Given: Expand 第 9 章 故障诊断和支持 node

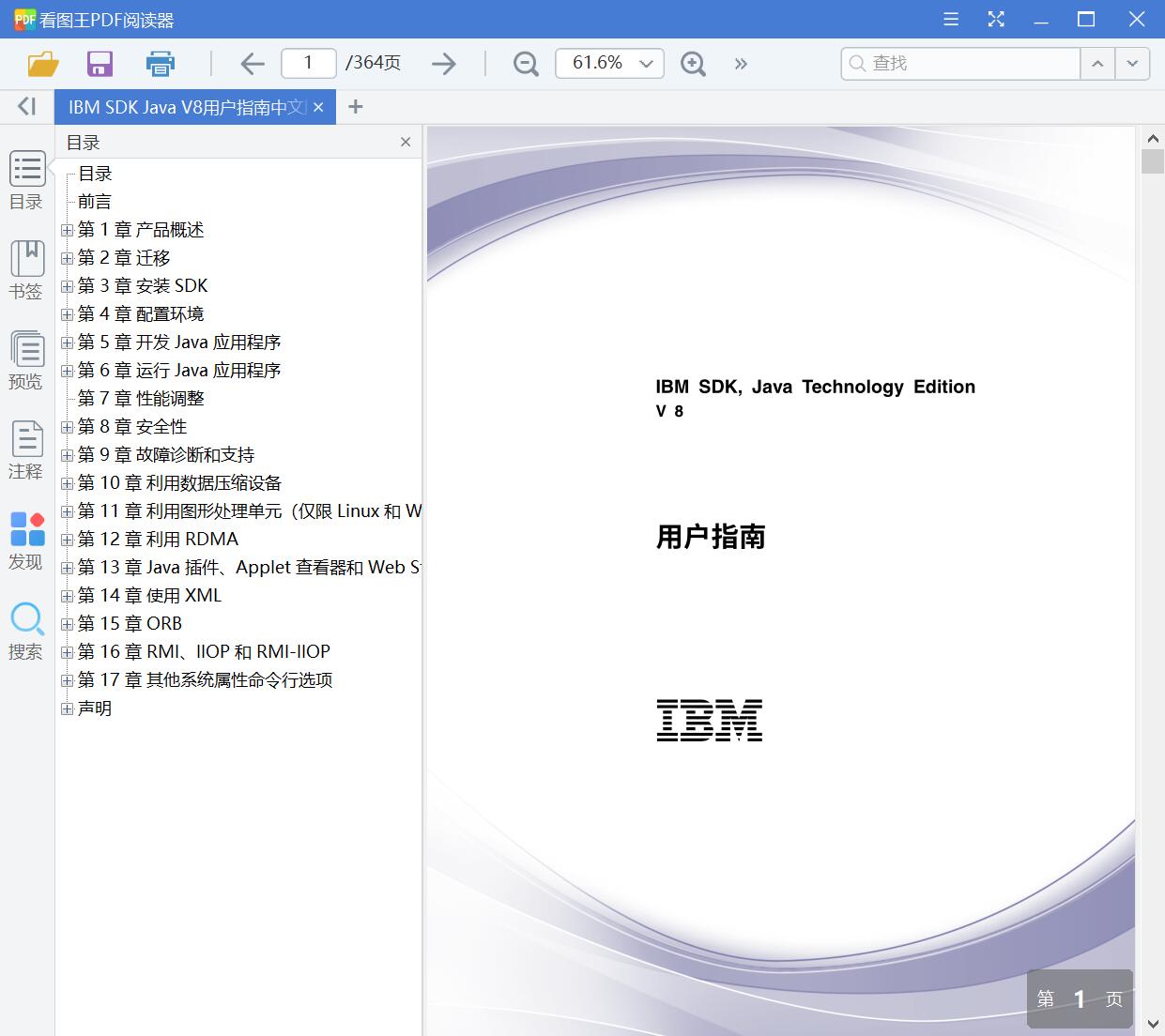Looking at the screenshot, I should pos(67,455).
